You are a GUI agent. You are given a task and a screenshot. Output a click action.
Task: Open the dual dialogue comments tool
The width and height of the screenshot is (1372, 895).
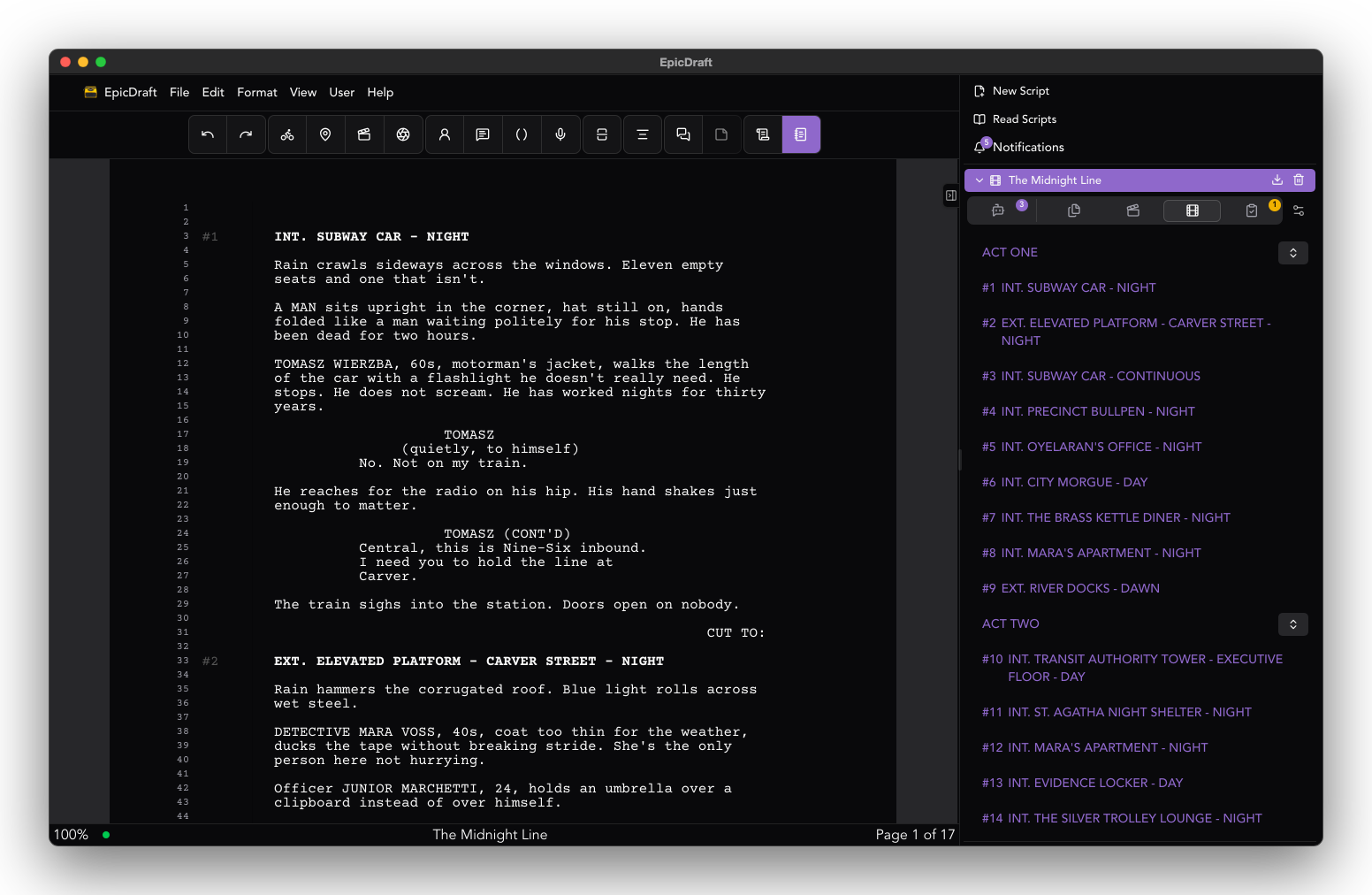point(683,134)
